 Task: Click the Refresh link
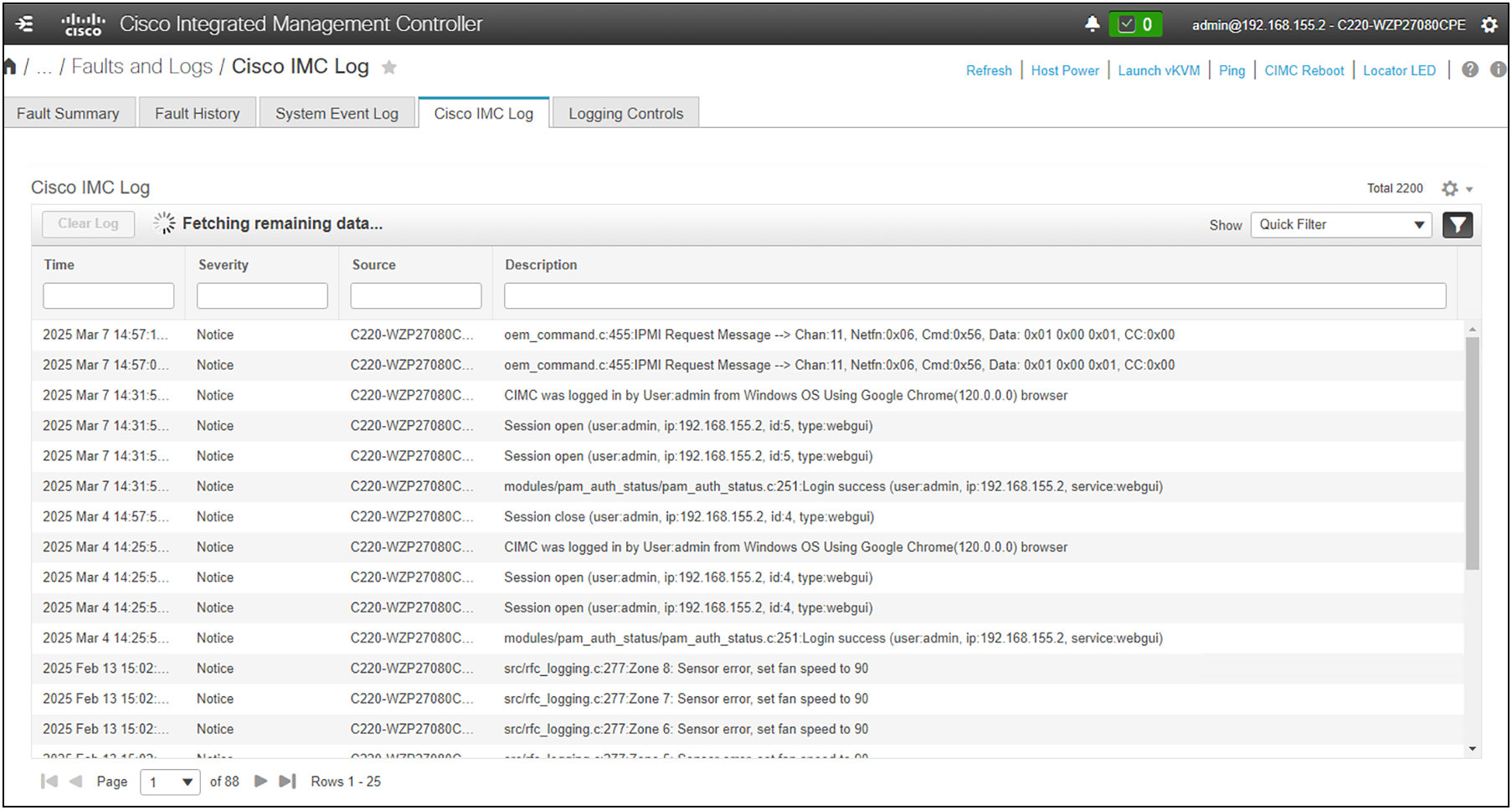point(989,70)
